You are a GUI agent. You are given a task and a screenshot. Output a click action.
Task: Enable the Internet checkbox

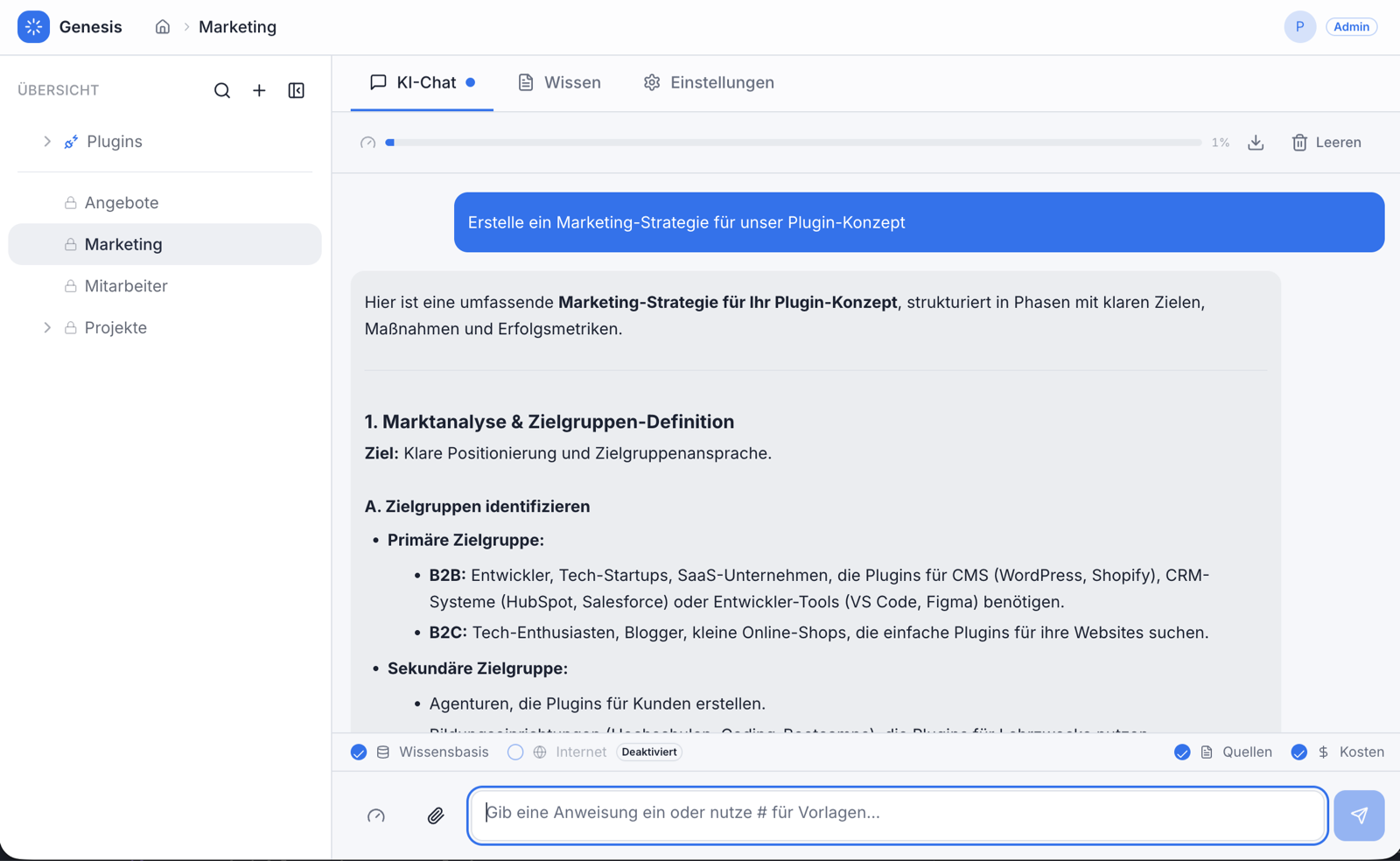coord(515,752)
